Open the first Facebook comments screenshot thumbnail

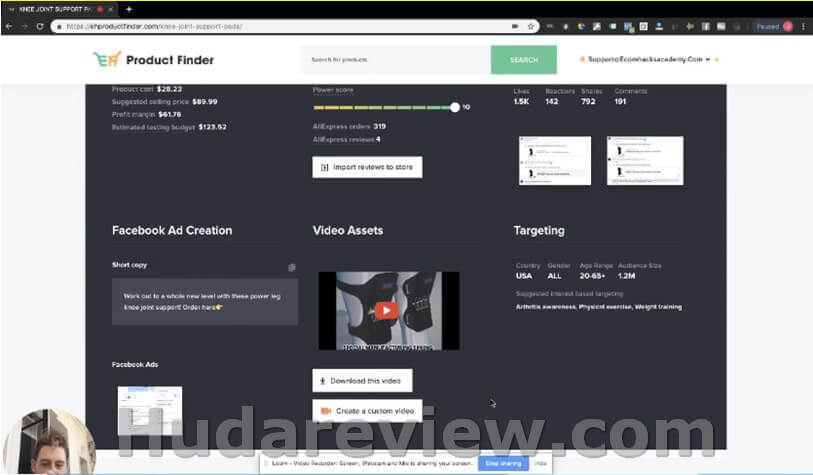click(x=555, y=161)
